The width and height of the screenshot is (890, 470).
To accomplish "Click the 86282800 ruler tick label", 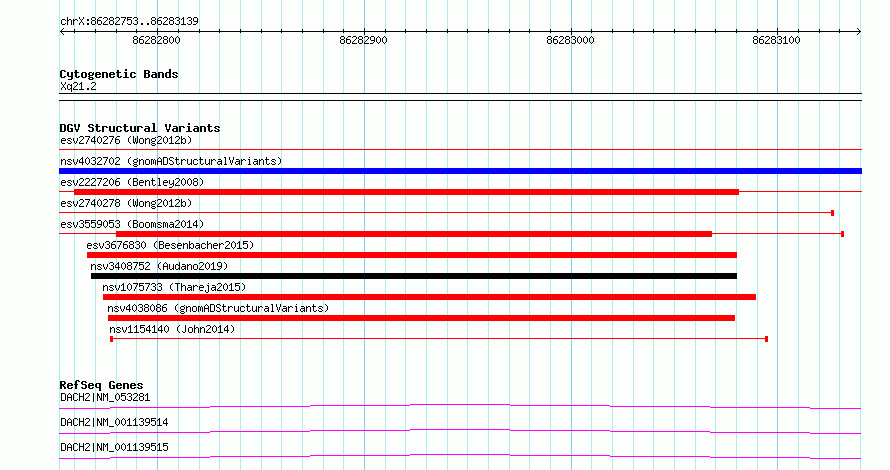I will 156,40.
